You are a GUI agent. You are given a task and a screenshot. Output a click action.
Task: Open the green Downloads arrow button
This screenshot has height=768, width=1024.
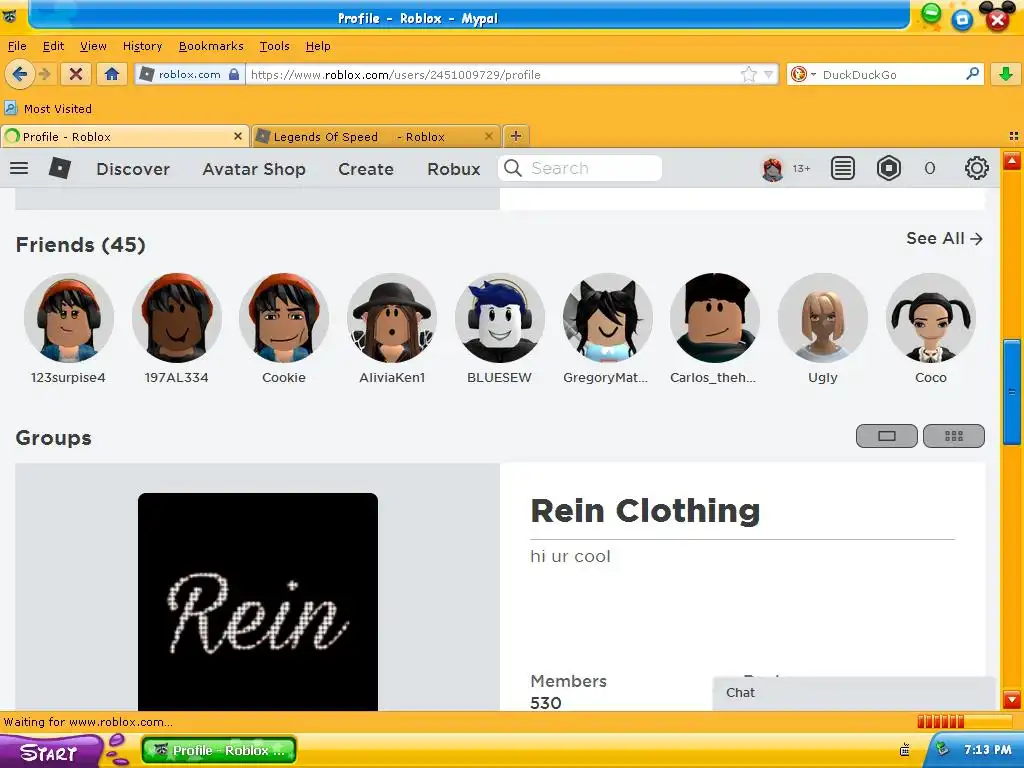[1006, 74]
